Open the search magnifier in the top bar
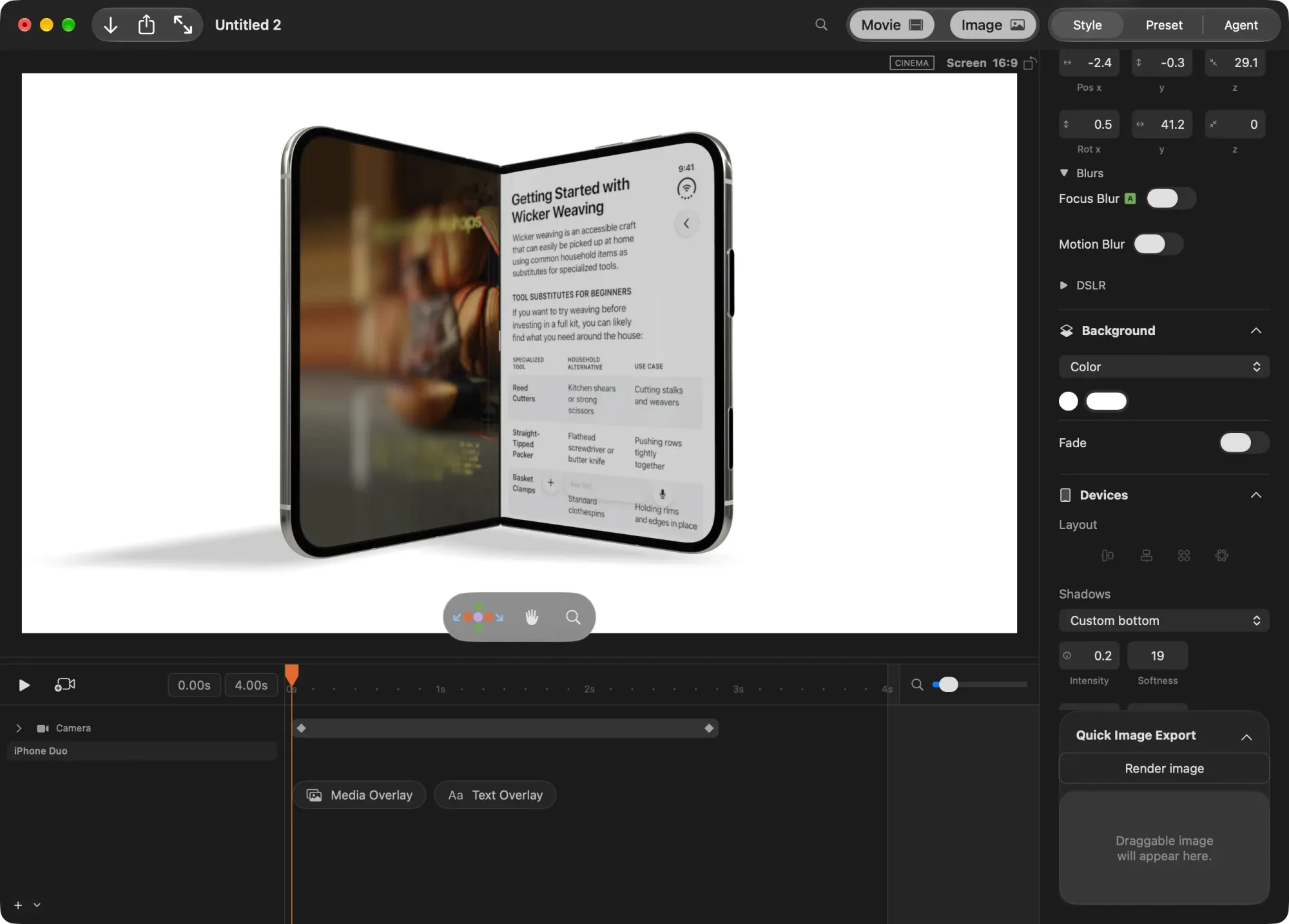The image size is (1289, 924). tap(821, 24)
